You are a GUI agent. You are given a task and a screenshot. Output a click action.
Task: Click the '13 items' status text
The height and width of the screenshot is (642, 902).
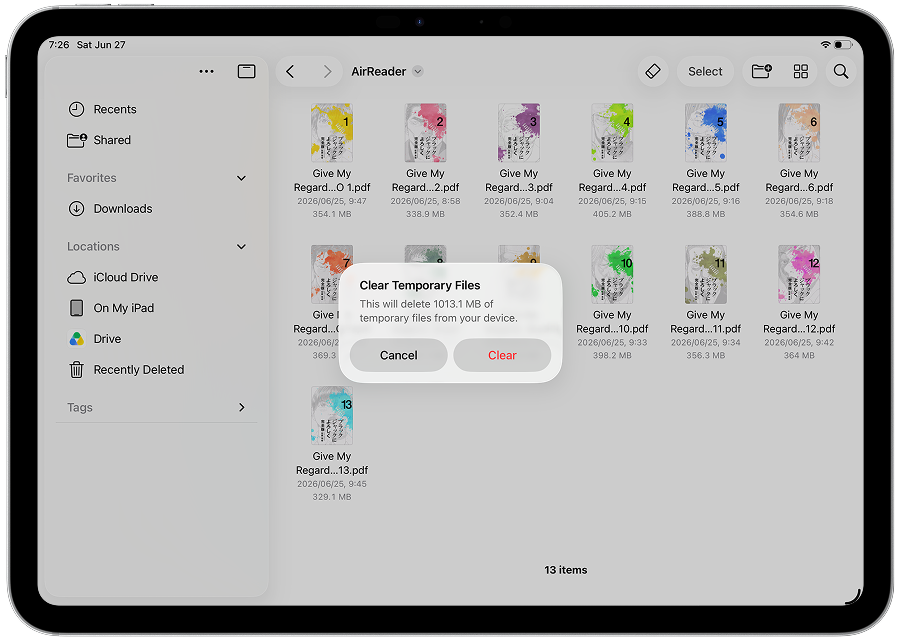tap(566, 570)
